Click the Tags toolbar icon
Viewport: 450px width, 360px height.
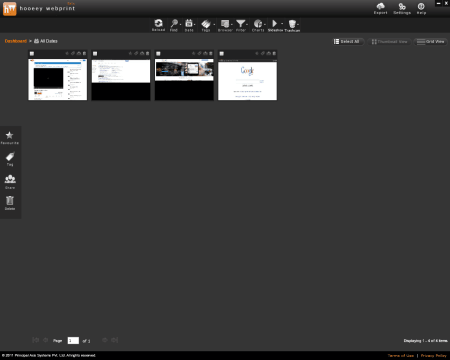point(206,24)
